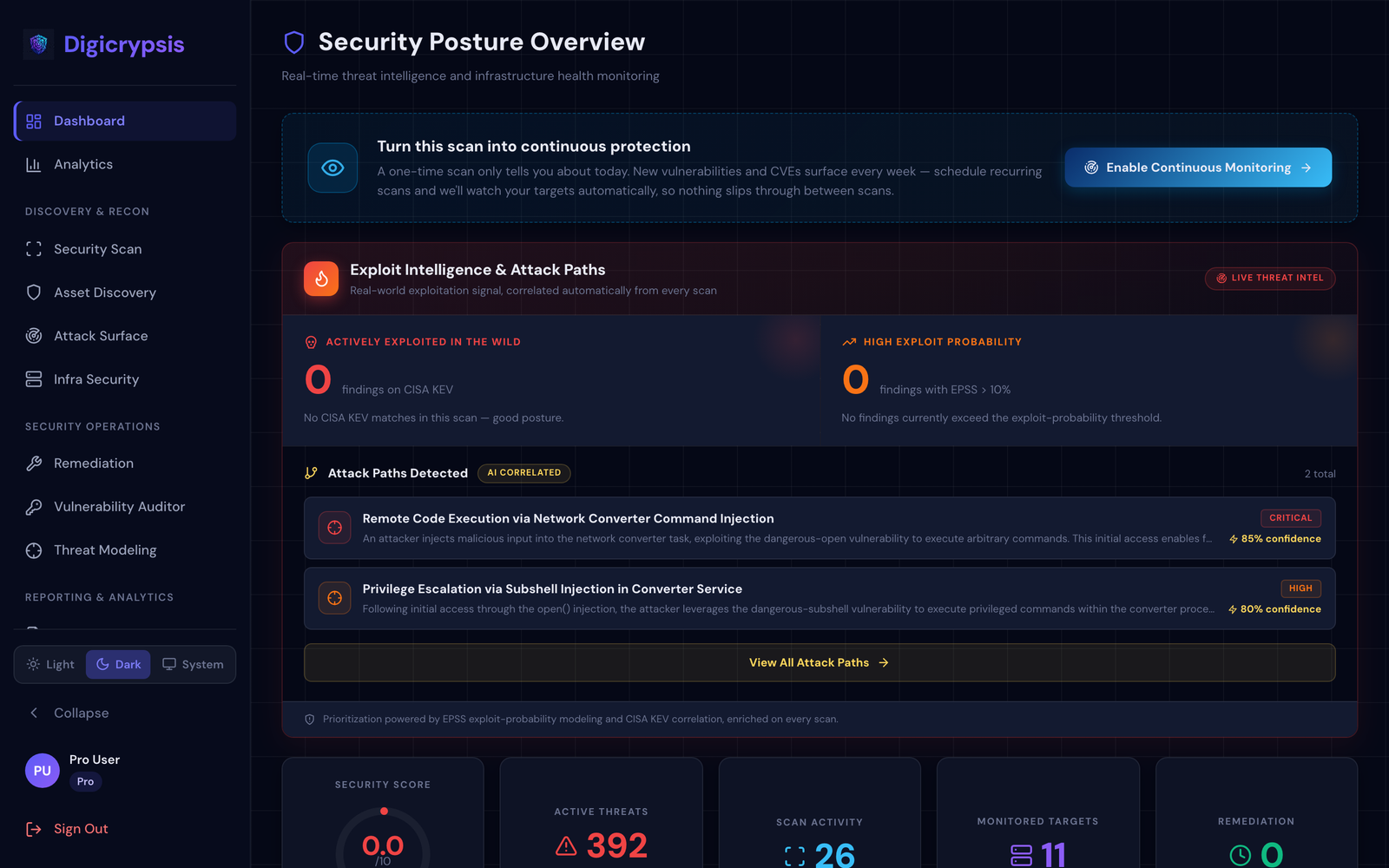Image resolution: width=1389 pixels, height=868 pixels.
Task: Navigate to Threat Modeling
Action: [x=125, y=550]
